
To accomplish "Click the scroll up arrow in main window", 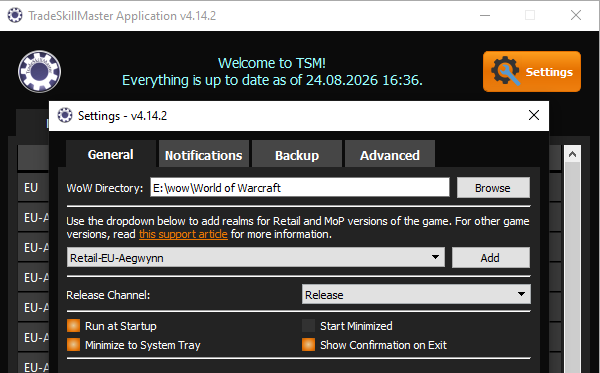I will (x=572, y=154).
